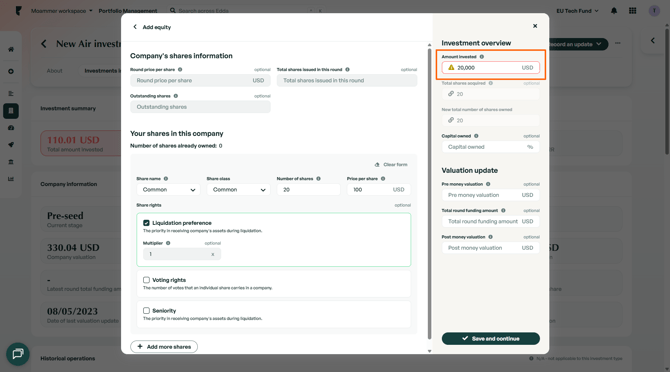Click warning triangle in Amount invested field
The image size is (670, 372).
click(x=451, y=67)
